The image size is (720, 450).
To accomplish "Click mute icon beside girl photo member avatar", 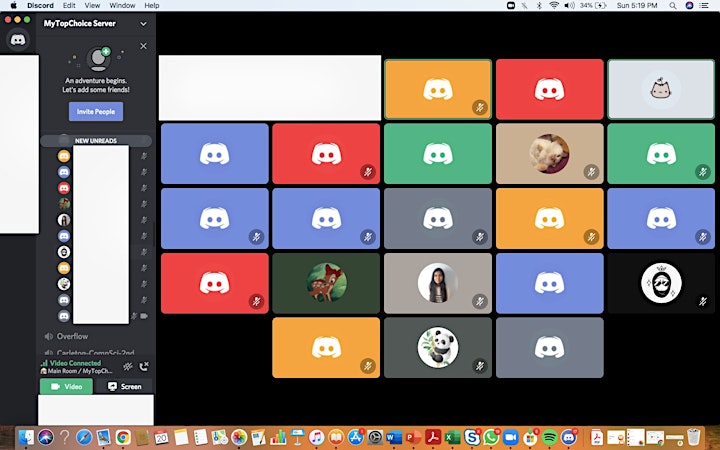I will (x=144, y=219).
